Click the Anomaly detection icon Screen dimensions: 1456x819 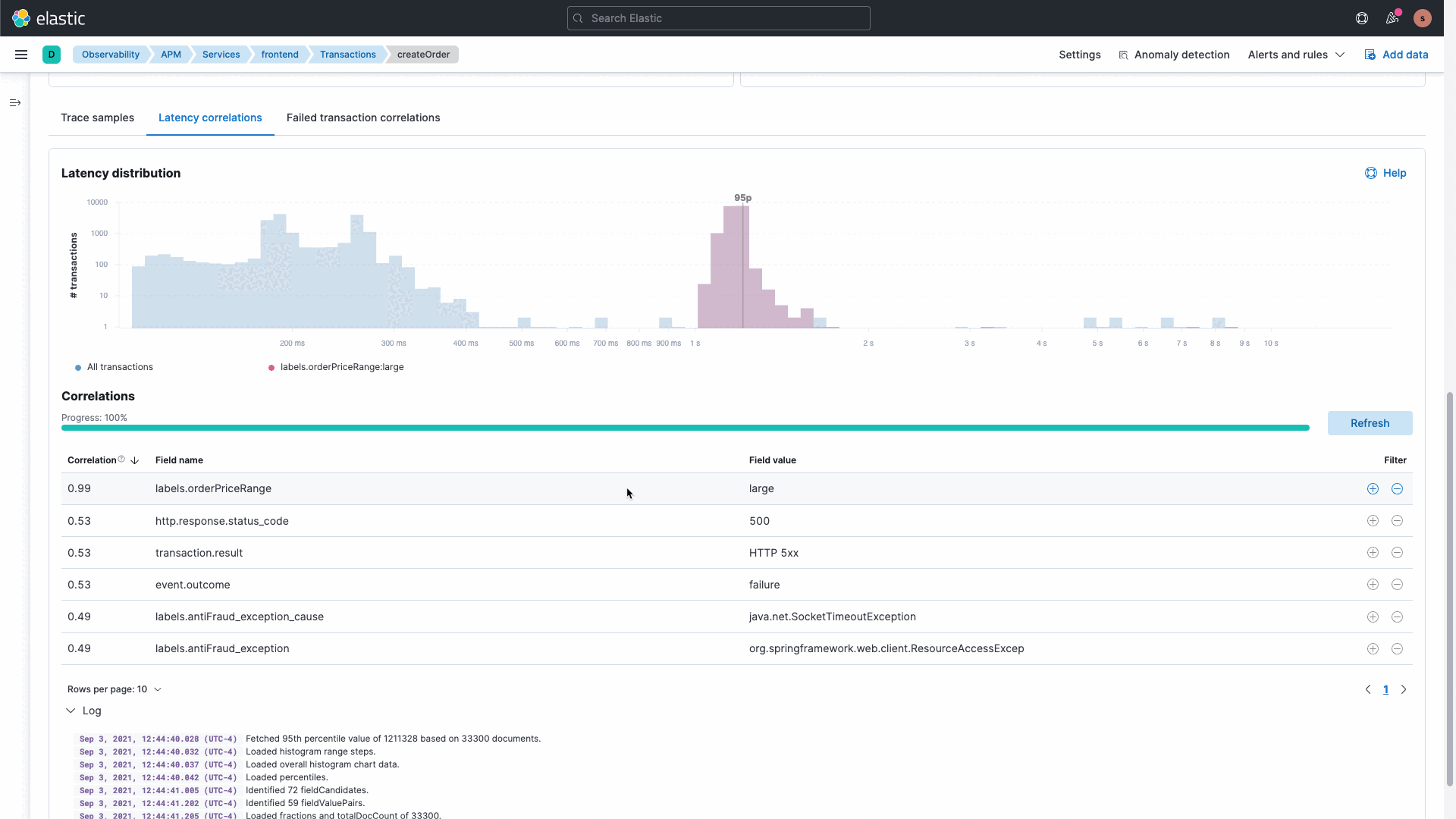tap(1122, 54)
